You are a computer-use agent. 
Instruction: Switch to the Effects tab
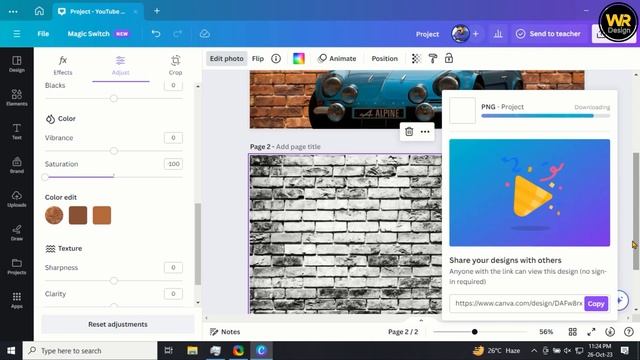(63, 65)
